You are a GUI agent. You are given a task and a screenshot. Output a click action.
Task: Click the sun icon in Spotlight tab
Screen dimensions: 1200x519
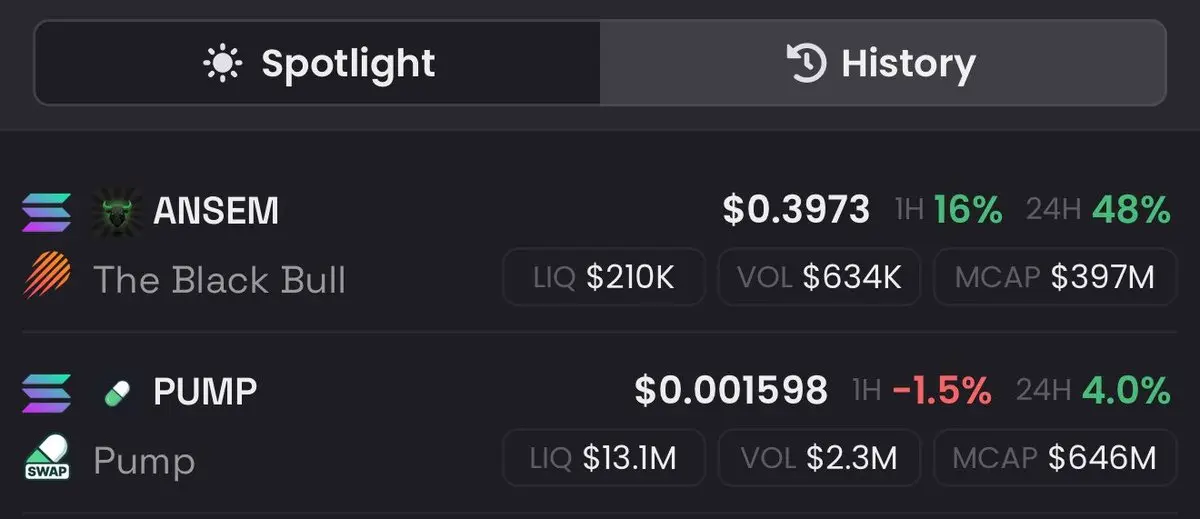click(x=222, y=65)
